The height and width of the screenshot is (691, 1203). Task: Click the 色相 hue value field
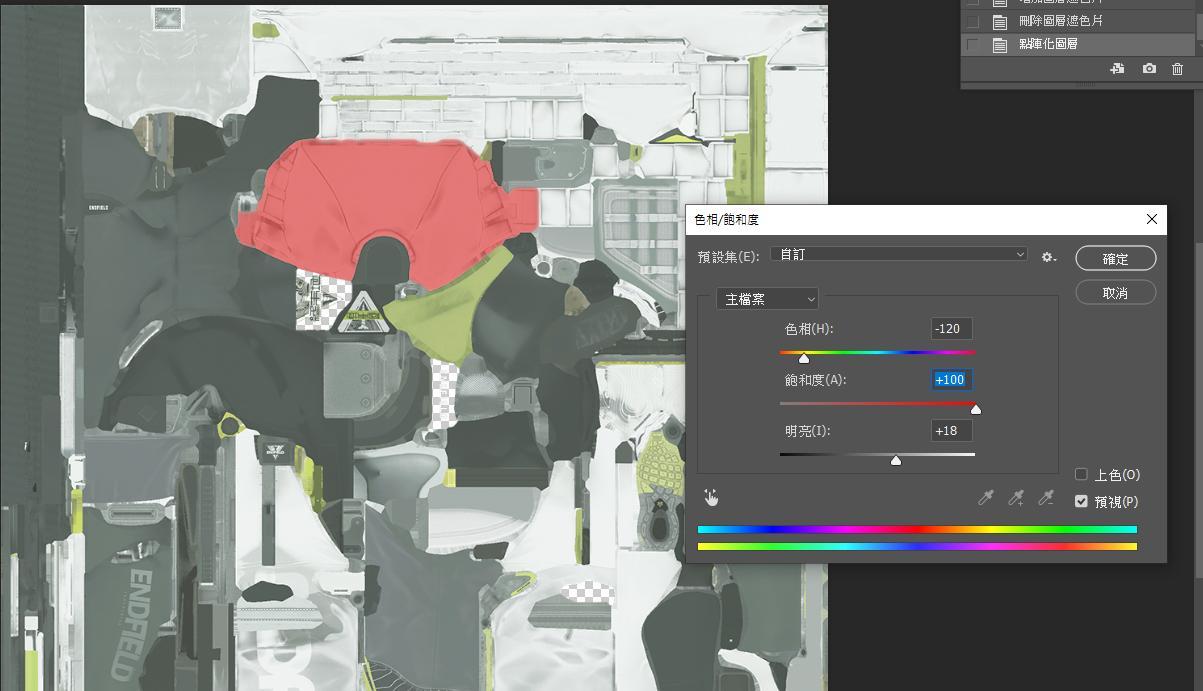[x=951, y=329]
